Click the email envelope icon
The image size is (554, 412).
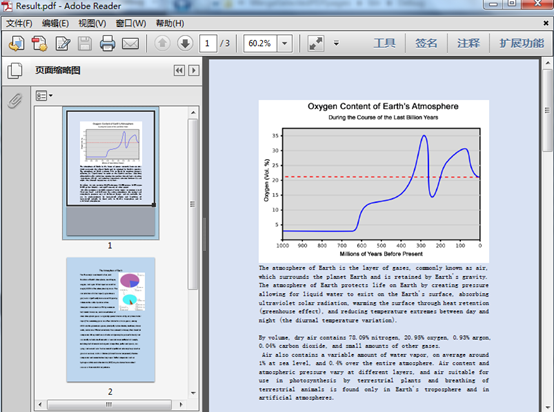tap(130, 43)
